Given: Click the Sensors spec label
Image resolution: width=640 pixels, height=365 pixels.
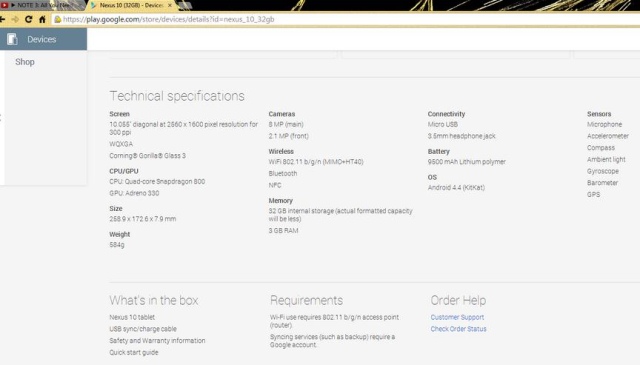Looking at the screenshot, I should tap(599, 114).
